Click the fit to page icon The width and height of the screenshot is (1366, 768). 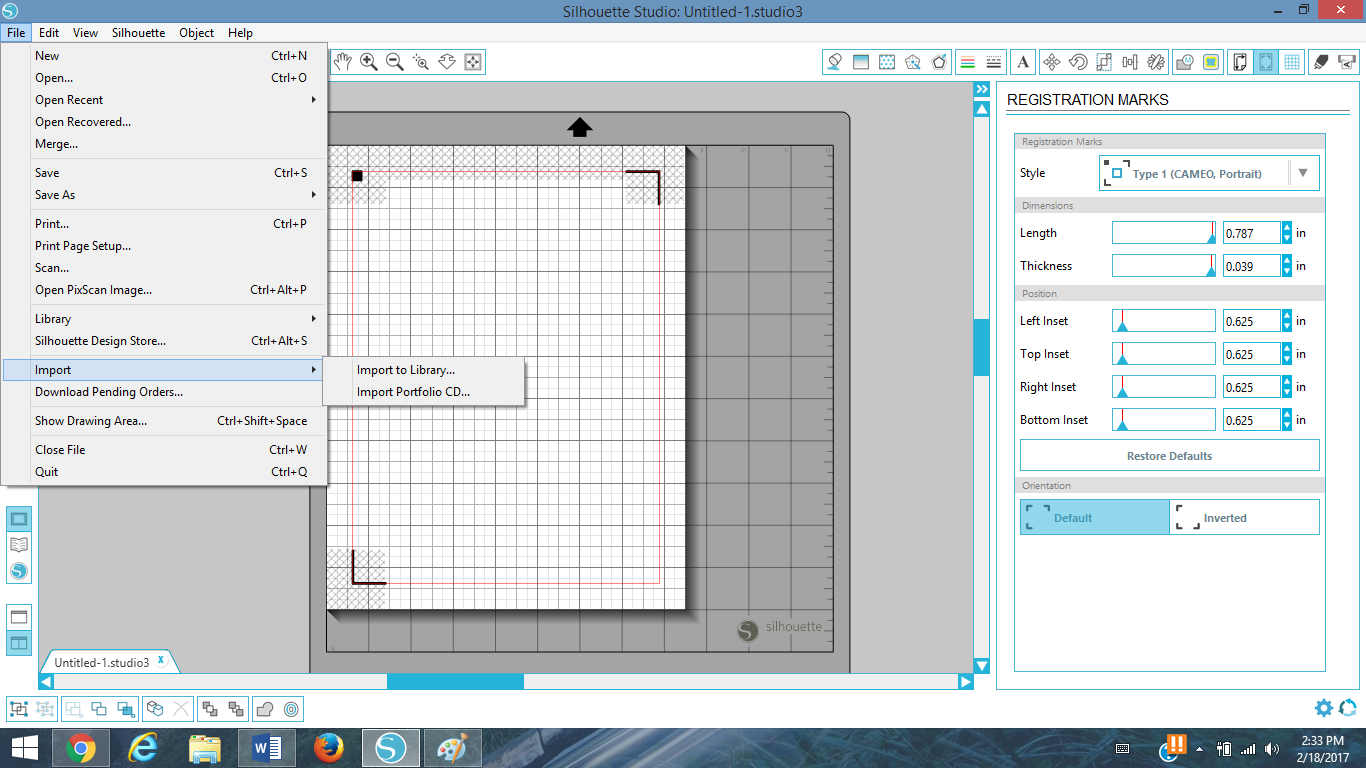[473, 62]
